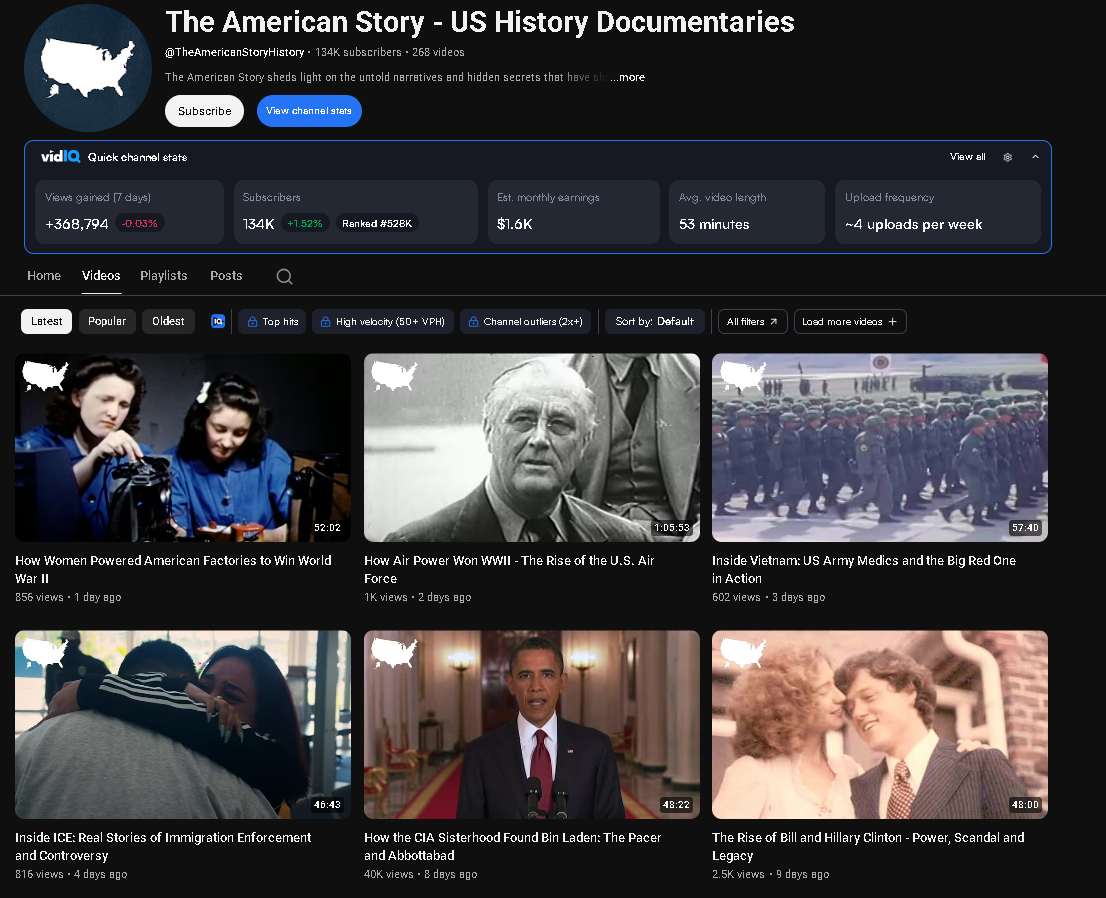This screenshot has width=1106, height=898.
Task: Click title "Inside ICE: Real Stories of Immigration Enforcement"
Action: point(163,847)
